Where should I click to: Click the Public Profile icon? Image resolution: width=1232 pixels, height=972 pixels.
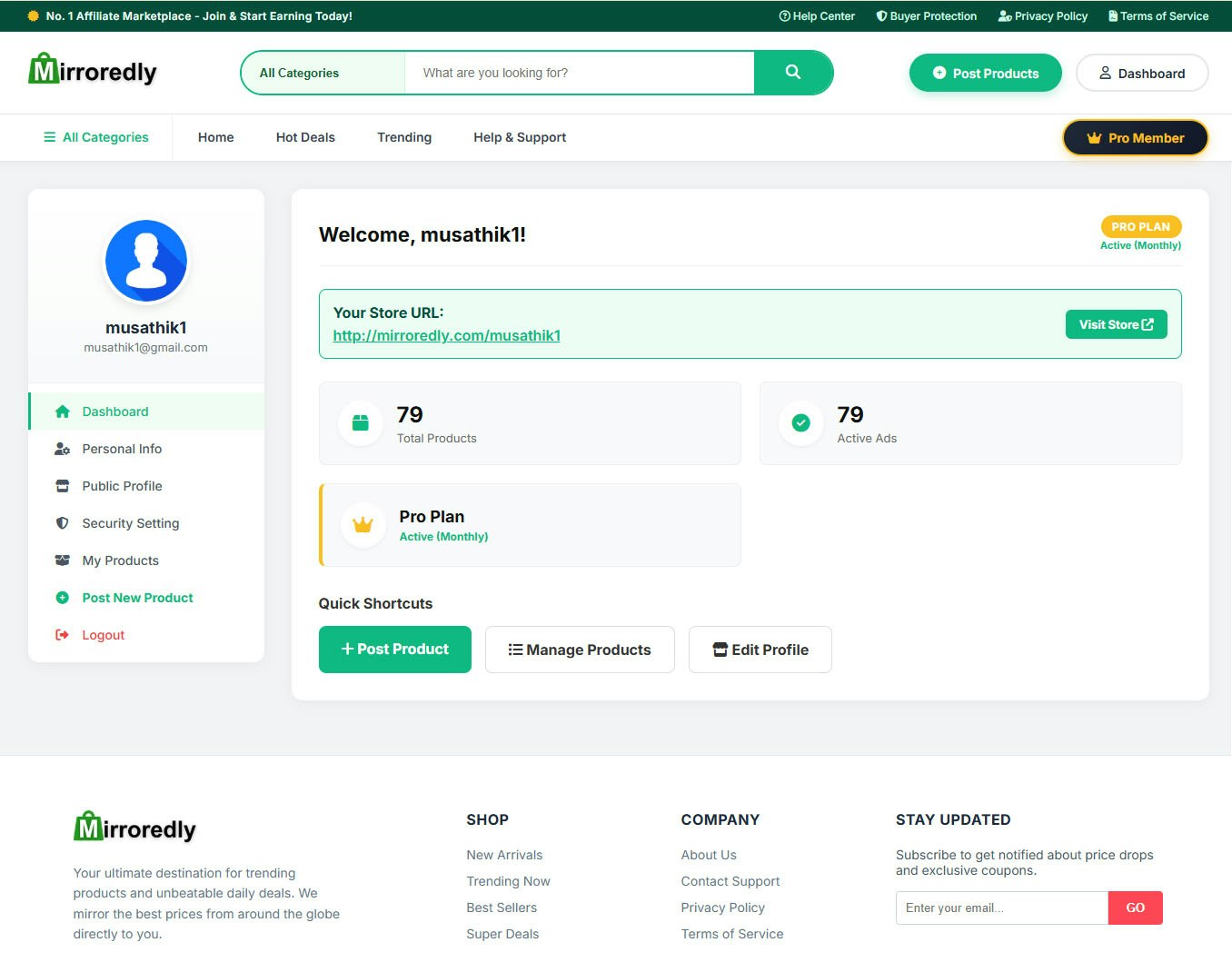point(62,486)
